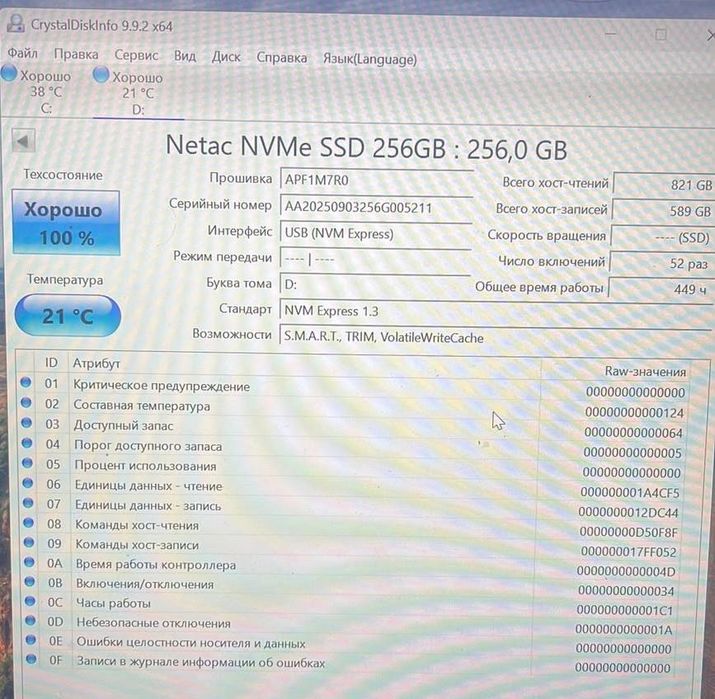The image size is (715, 699).
Task: Select the row Ошибки целостности носителя и данных
Action: 351,644
